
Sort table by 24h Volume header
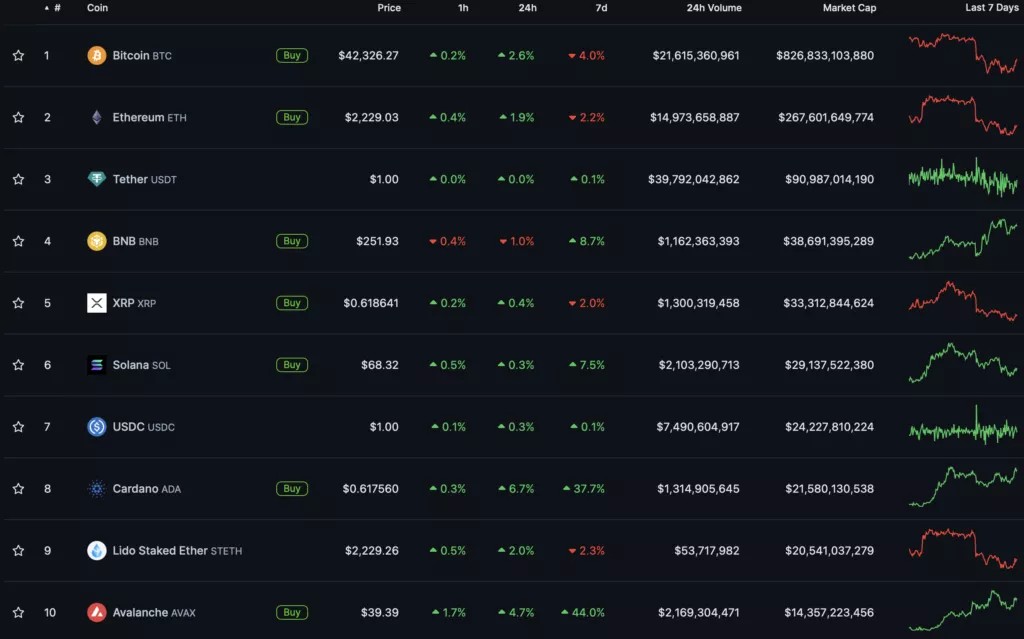point(714,8)
